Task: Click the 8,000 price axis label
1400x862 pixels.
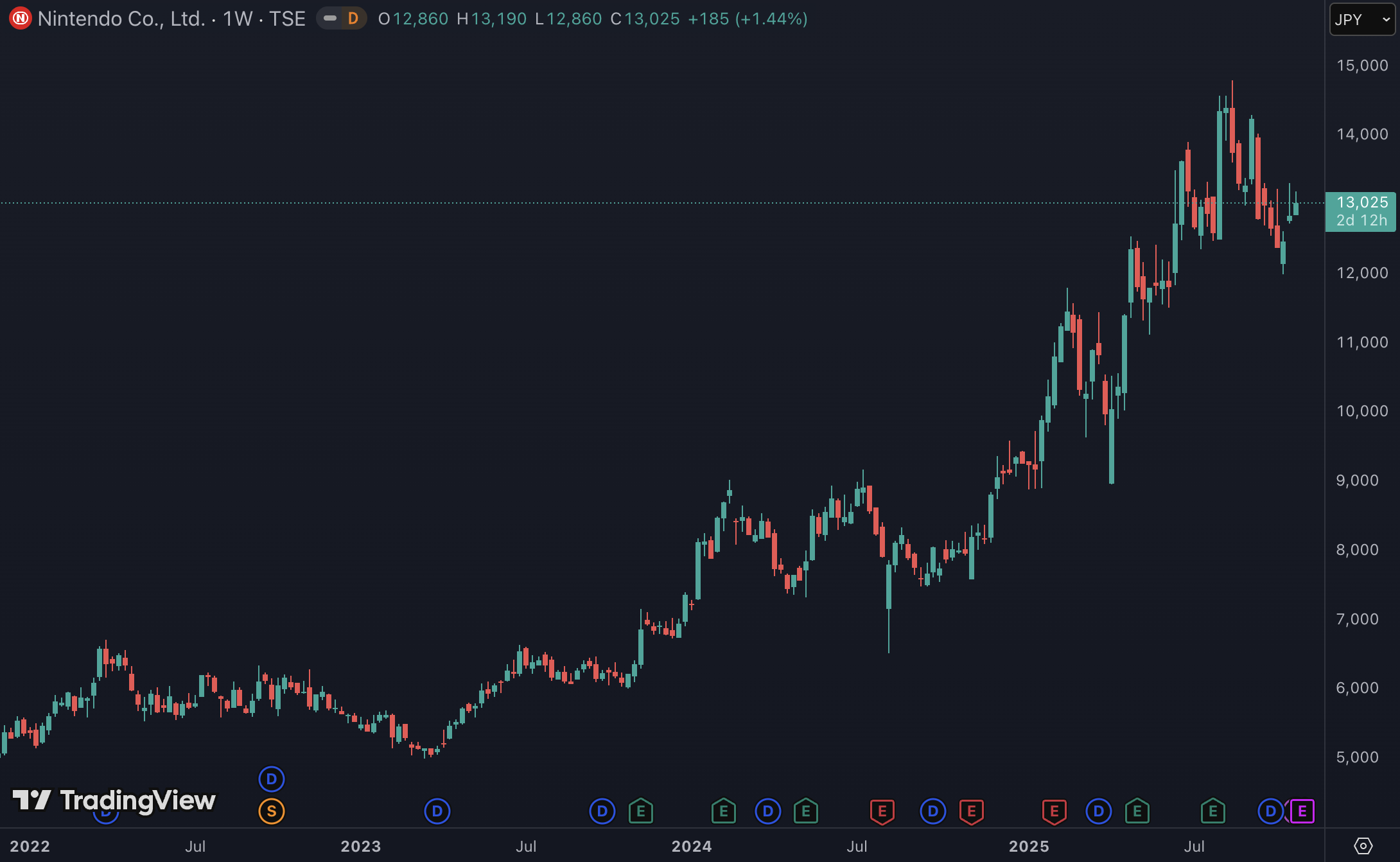Action: (x=1358, y=550)
